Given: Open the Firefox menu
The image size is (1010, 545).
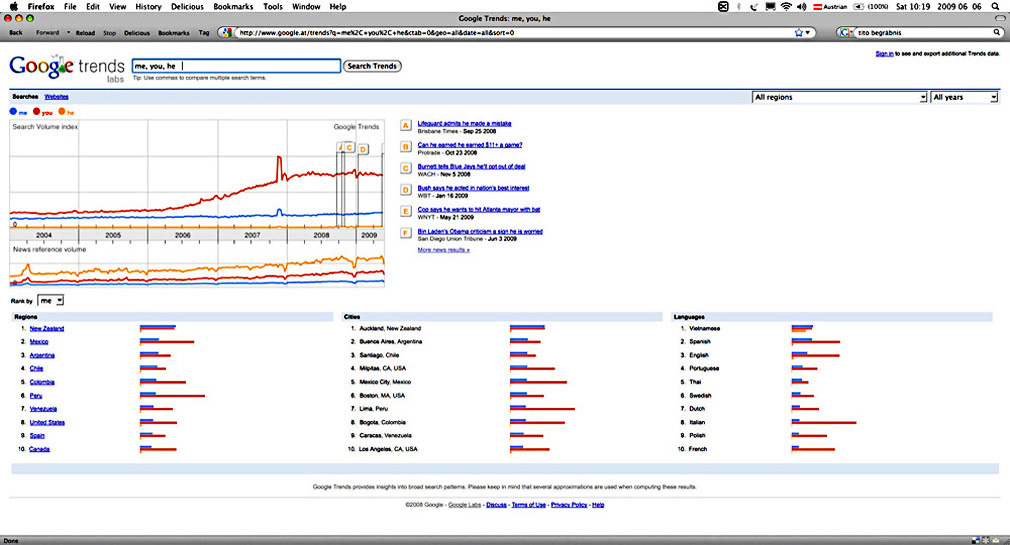Looking at the screenshot, I should (41, 6).
